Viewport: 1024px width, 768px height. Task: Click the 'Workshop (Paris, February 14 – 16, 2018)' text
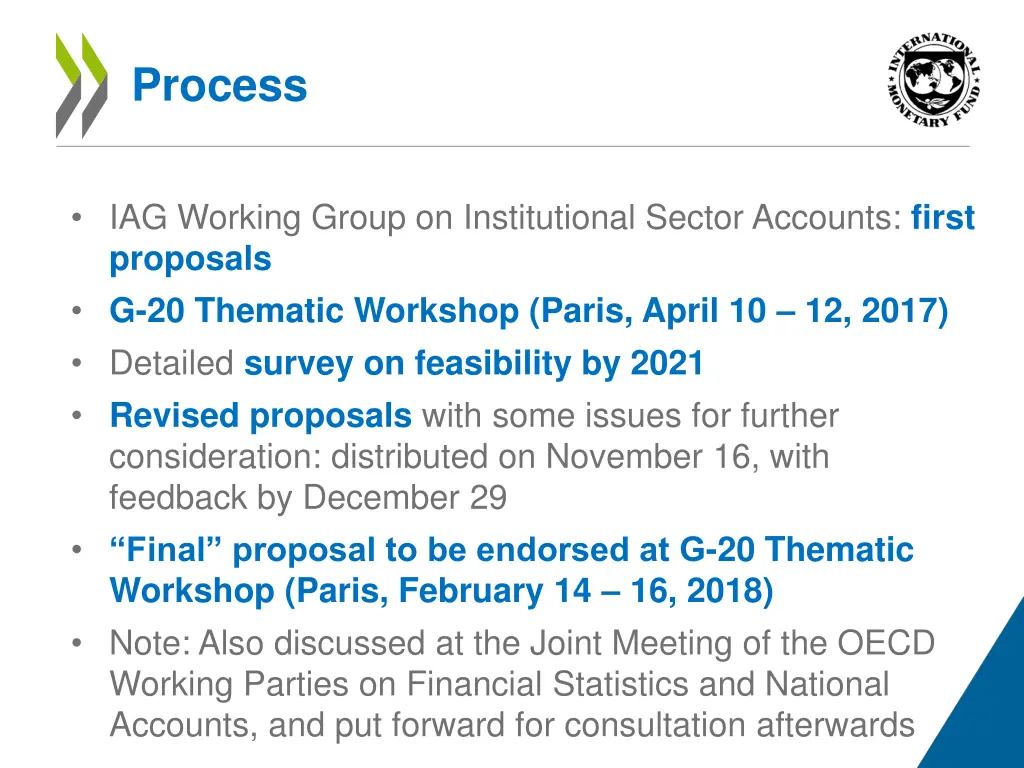(x=441, y=591)
